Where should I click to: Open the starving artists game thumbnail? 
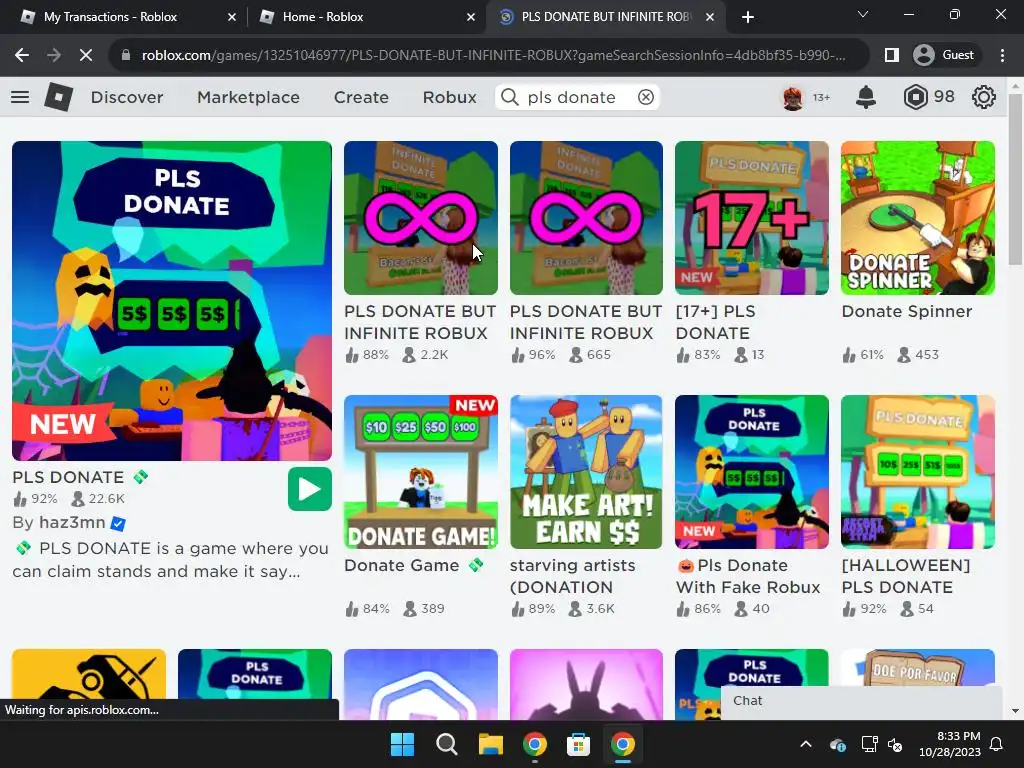click(586, 472)
